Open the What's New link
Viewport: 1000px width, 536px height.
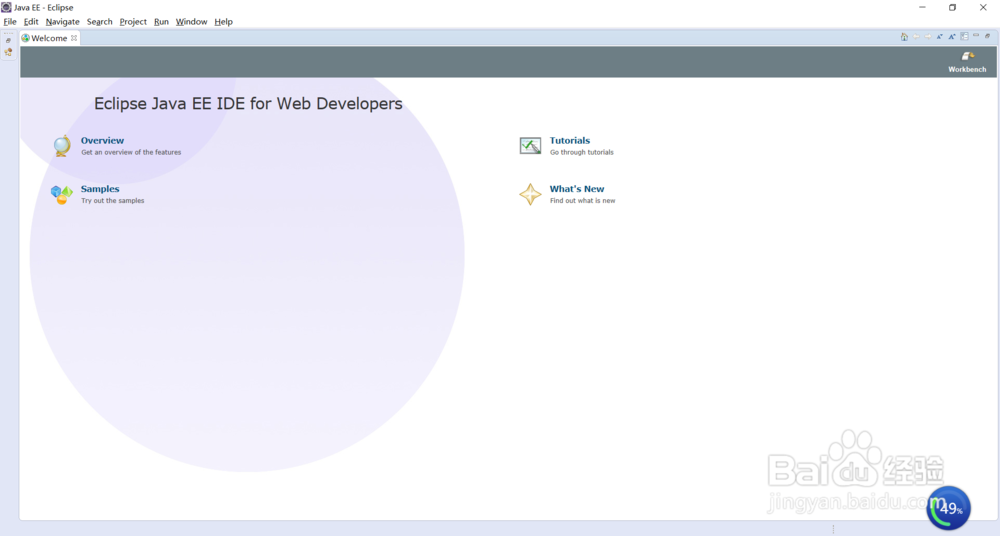[577, 189]
